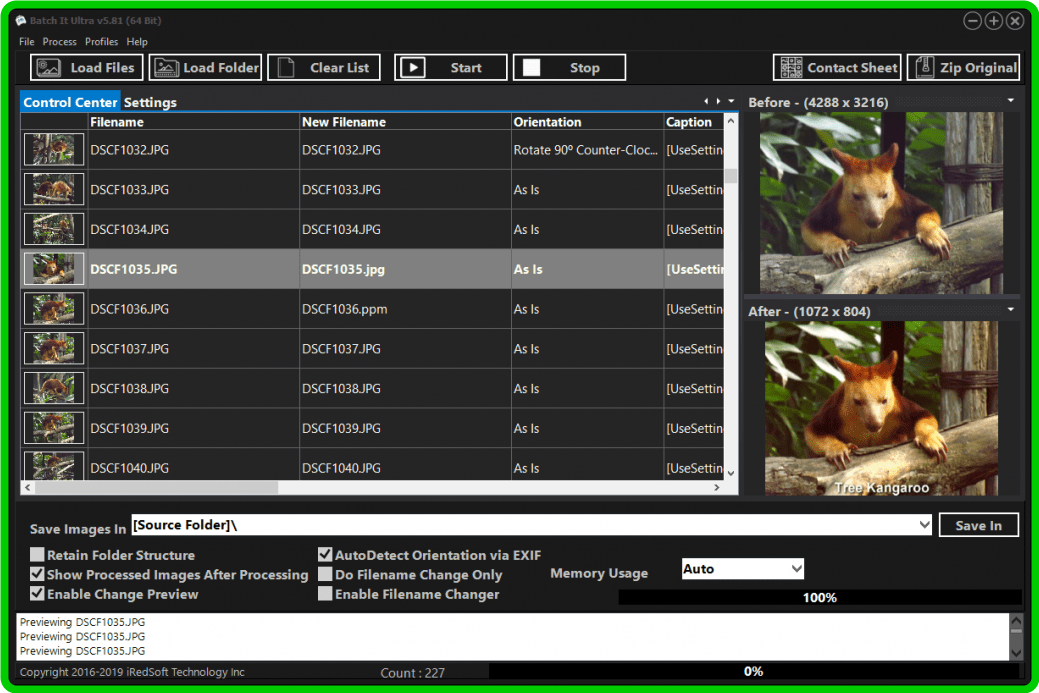Click the Zip Original button label

(979, 68)
